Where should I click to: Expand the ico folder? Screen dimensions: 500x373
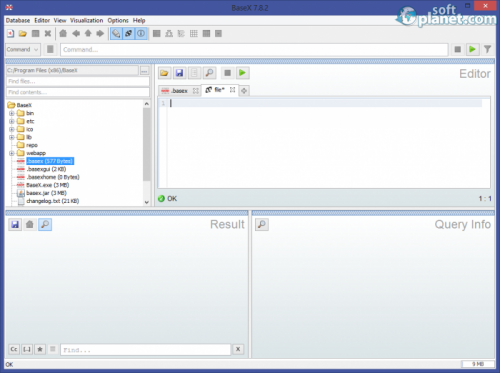tap(12, 129)
